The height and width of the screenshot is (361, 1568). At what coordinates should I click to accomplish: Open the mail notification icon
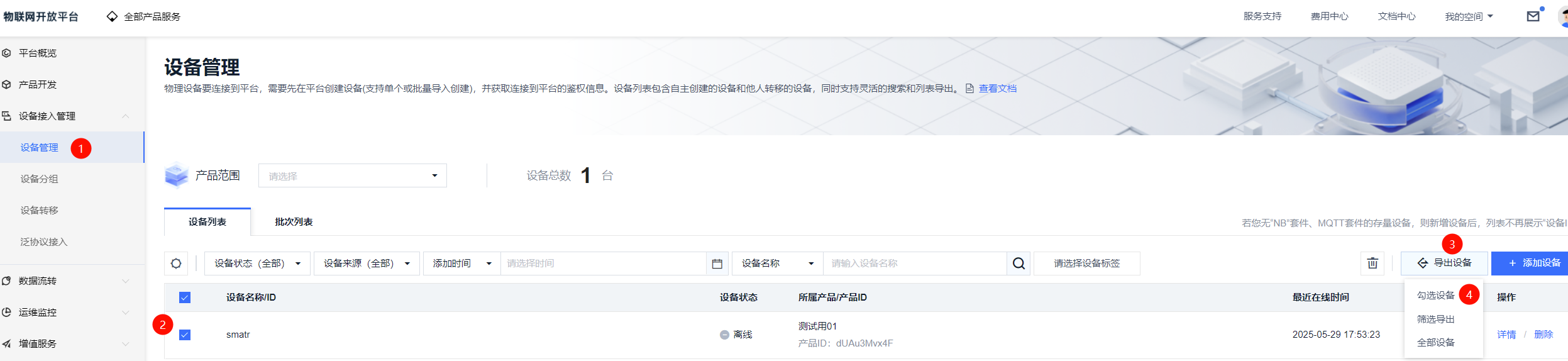[1533, 16]
